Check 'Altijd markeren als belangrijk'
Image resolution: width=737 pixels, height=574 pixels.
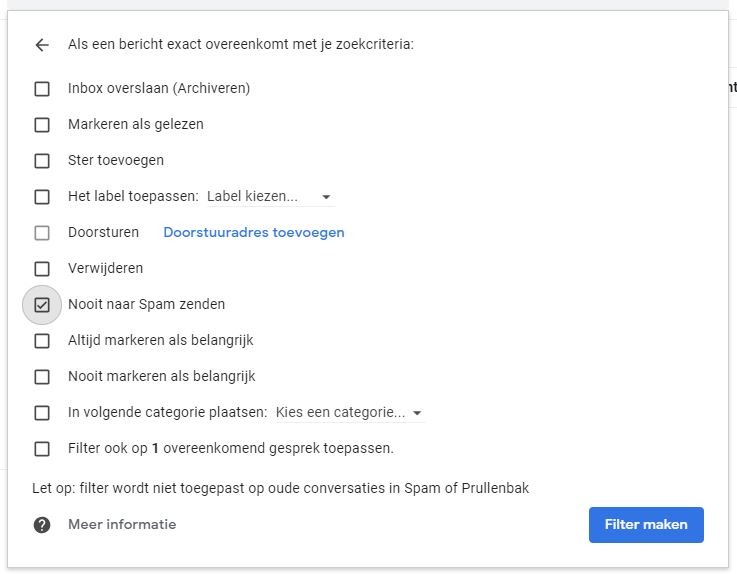42,341
